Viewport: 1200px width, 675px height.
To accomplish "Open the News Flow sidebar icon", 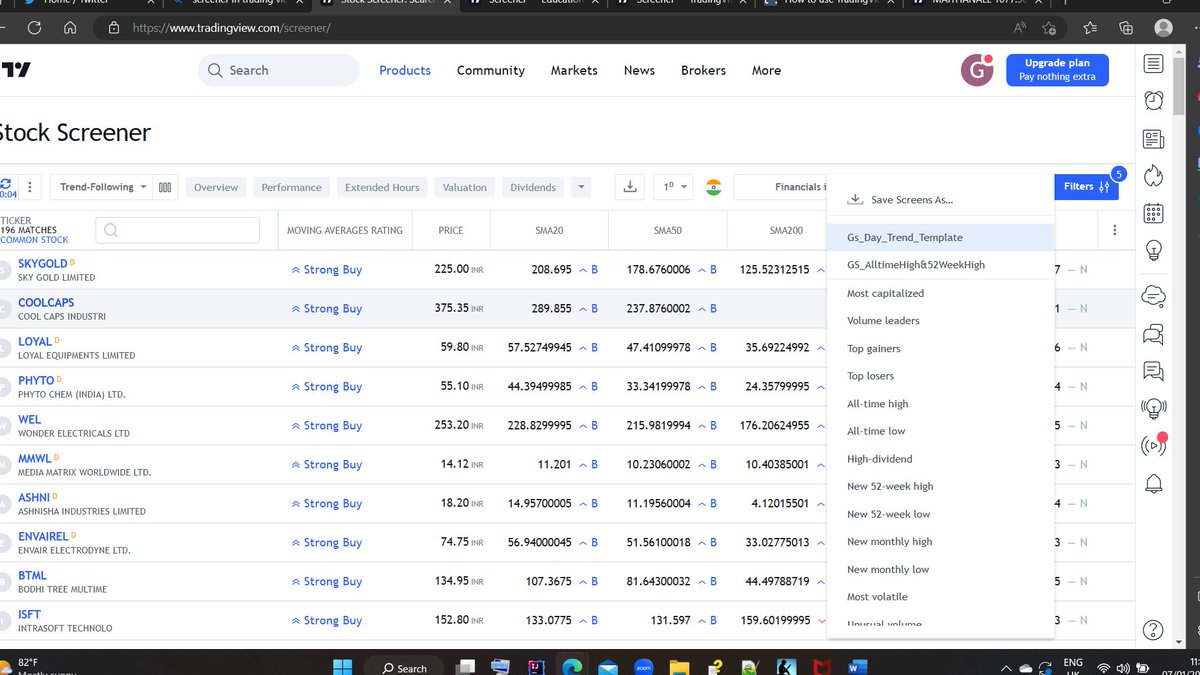I will [1153, 138].
